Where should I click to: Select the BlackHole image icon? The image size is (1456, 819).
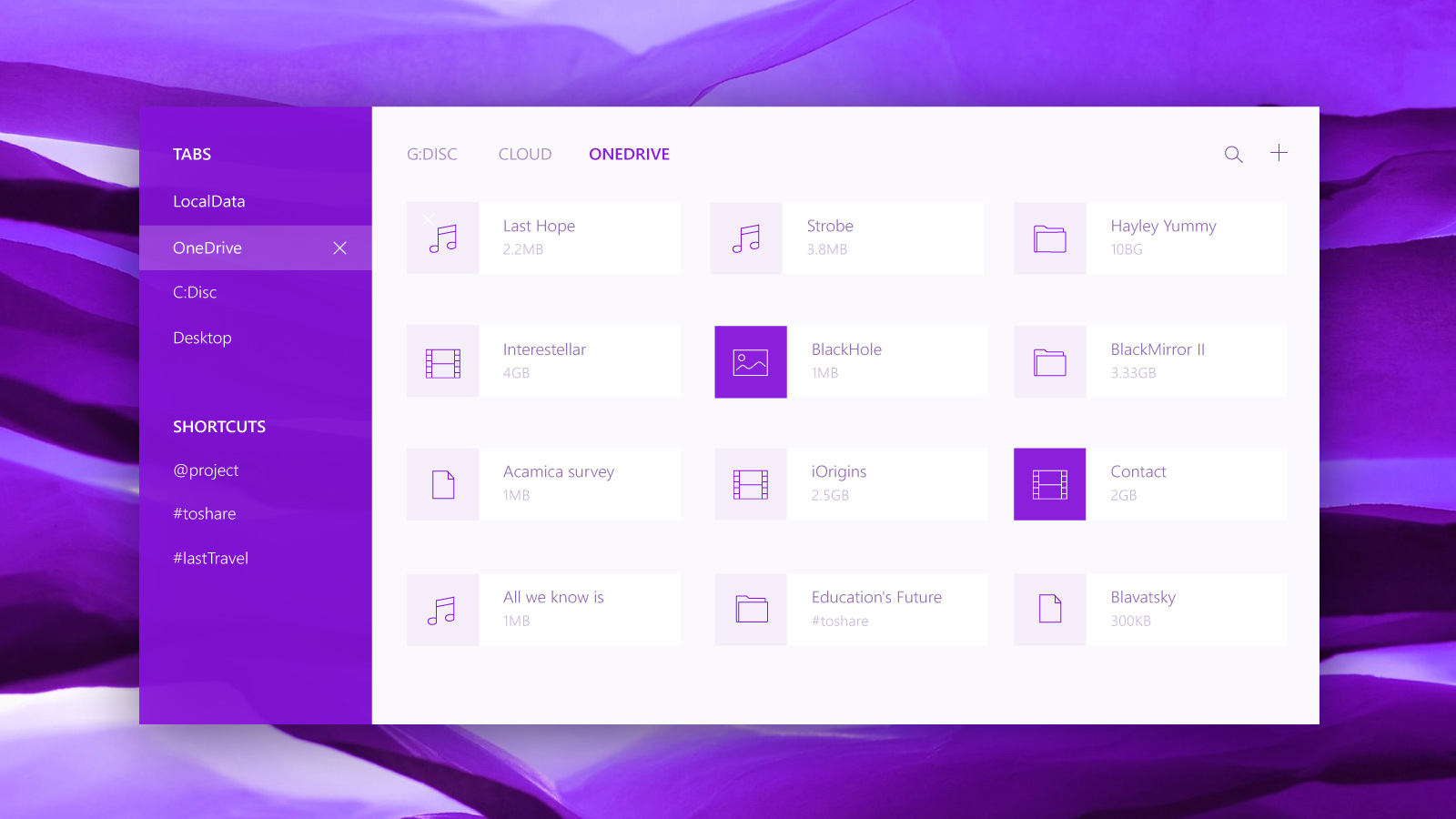pyautogui.click(x=751, y=362)
